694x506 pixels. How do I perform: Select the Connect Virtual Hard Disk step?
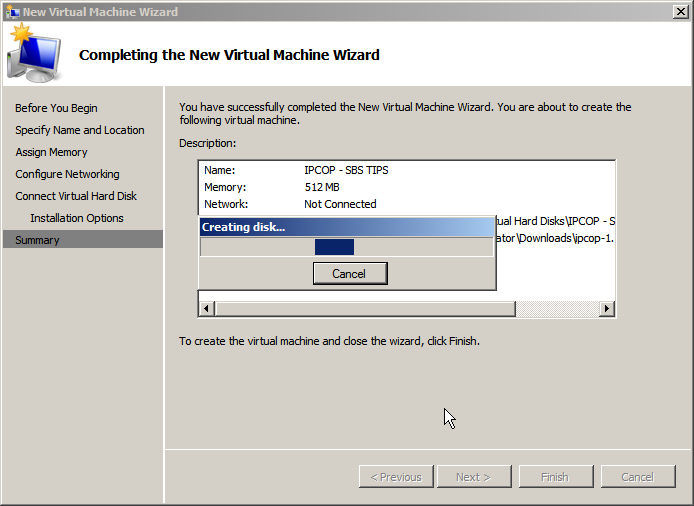tap(76, 196)
